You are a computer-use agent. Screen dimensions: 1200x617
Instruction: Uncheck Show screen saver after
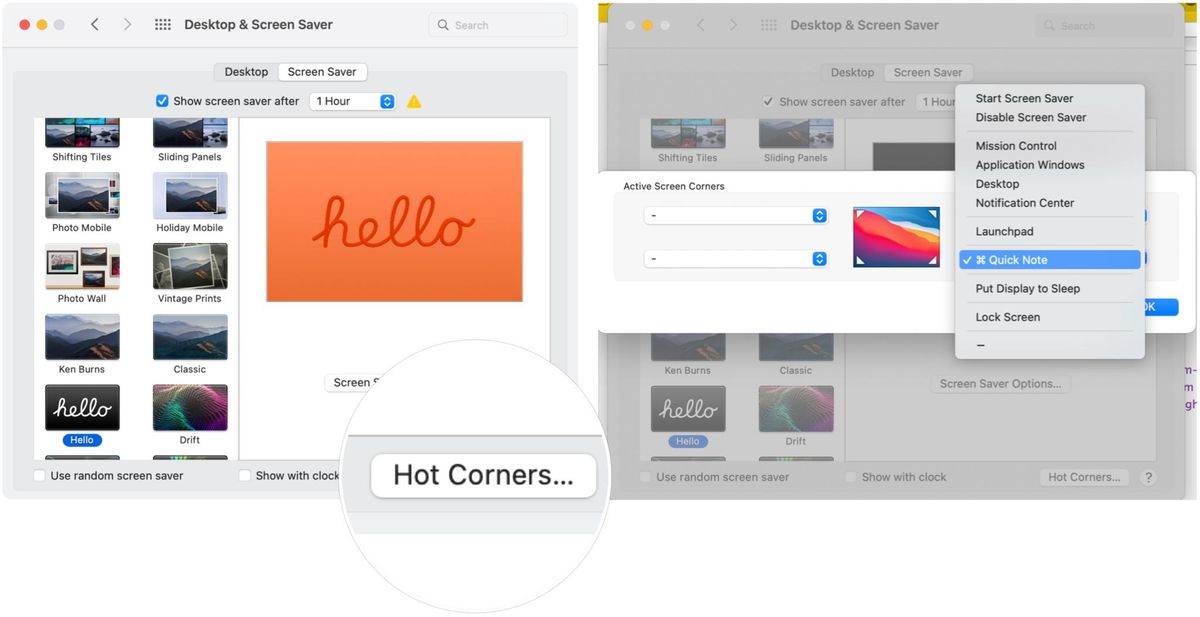pyautogui.click(x=161, y=100)
